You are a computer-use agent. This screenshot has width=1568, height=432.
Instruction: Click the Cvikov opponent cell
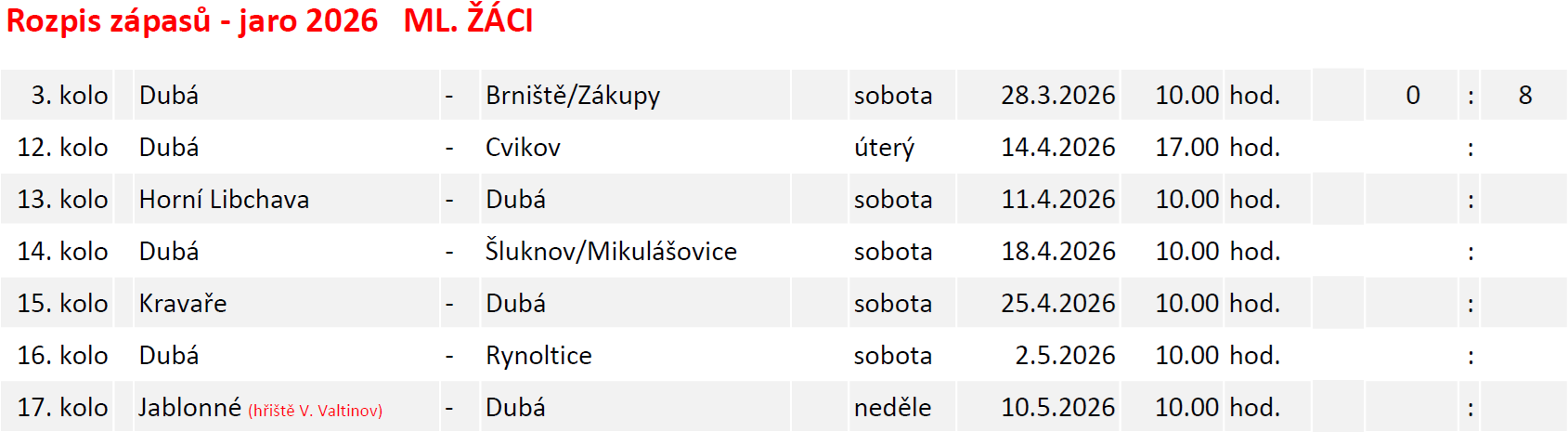tap(523, 148)
